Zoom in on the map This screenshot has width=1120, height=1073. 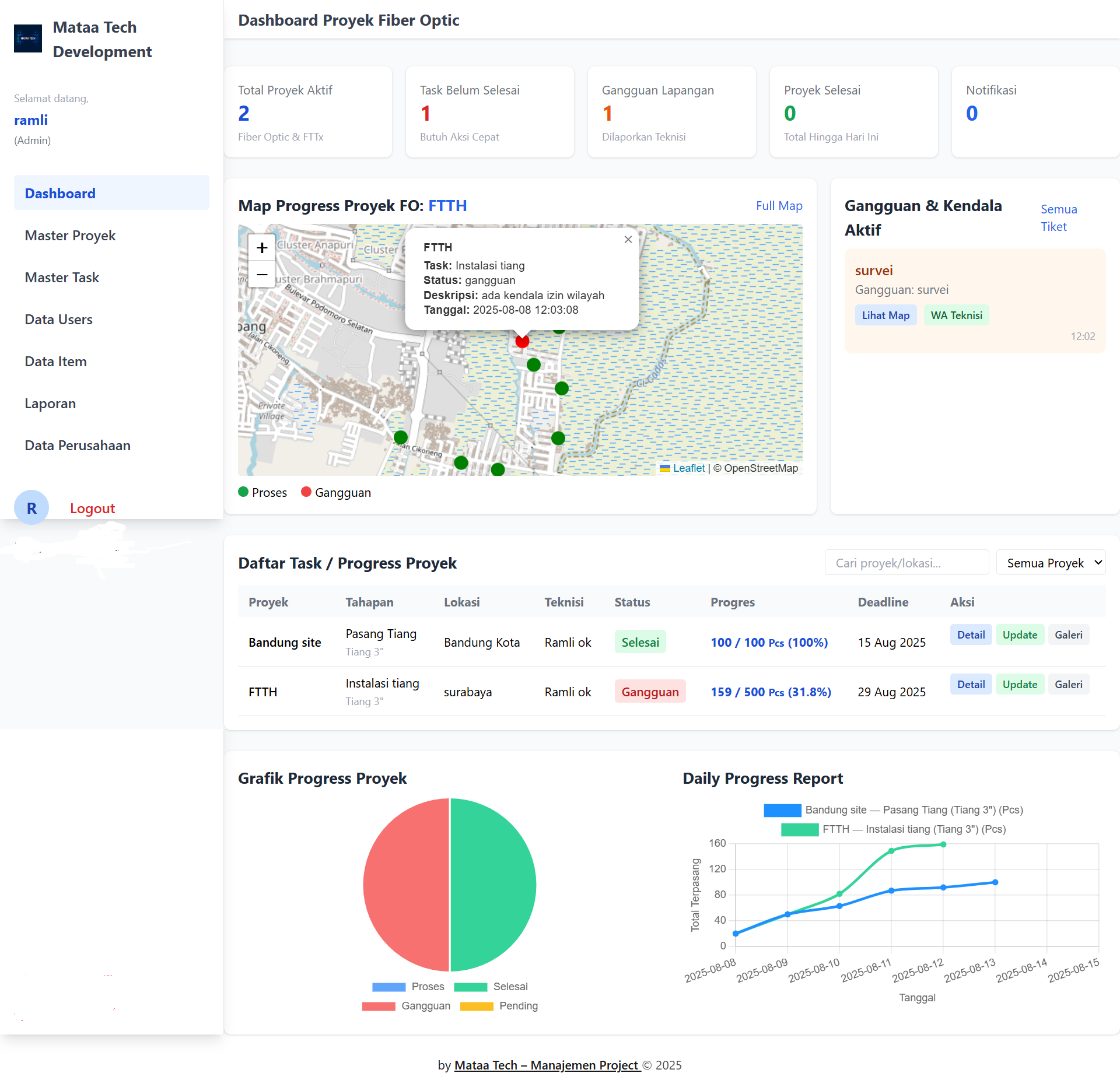coord(262,248)
